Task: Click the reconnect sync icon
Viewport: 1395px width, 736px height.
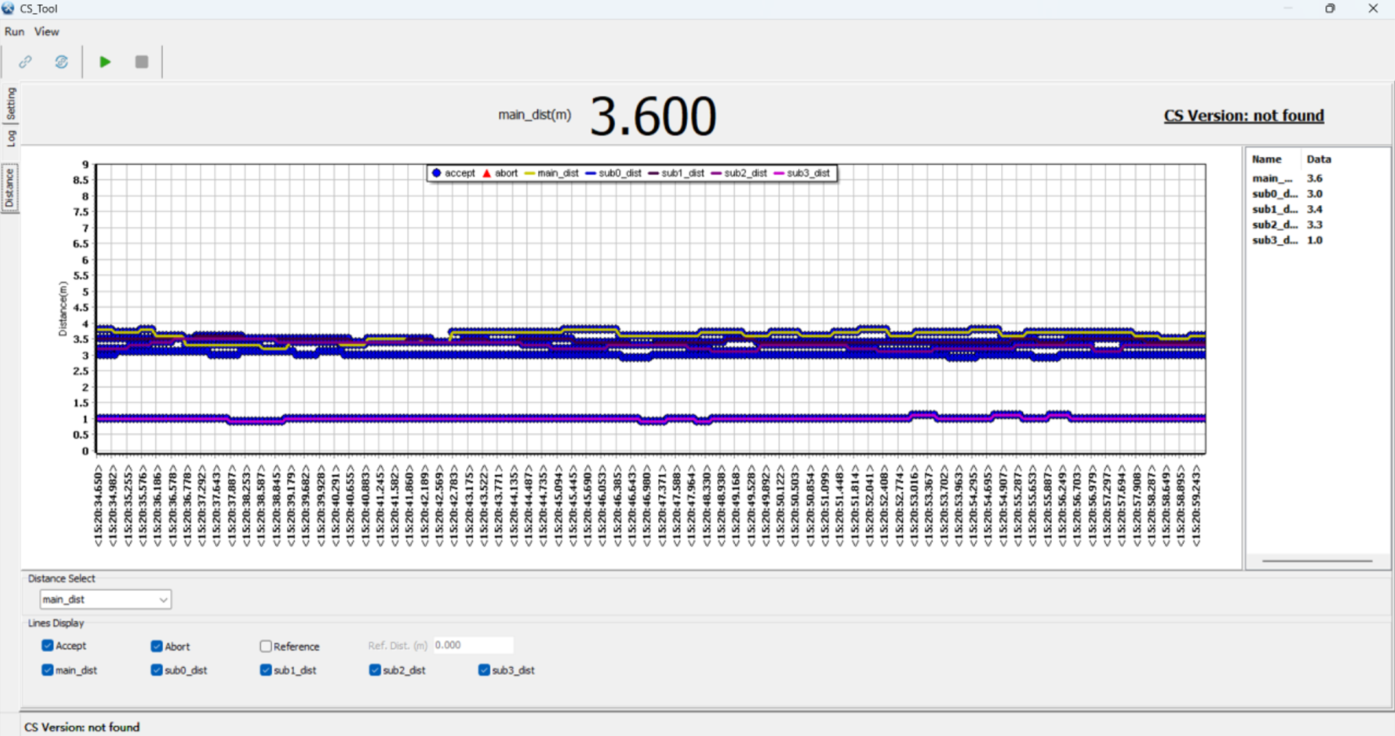Action: 60,61
